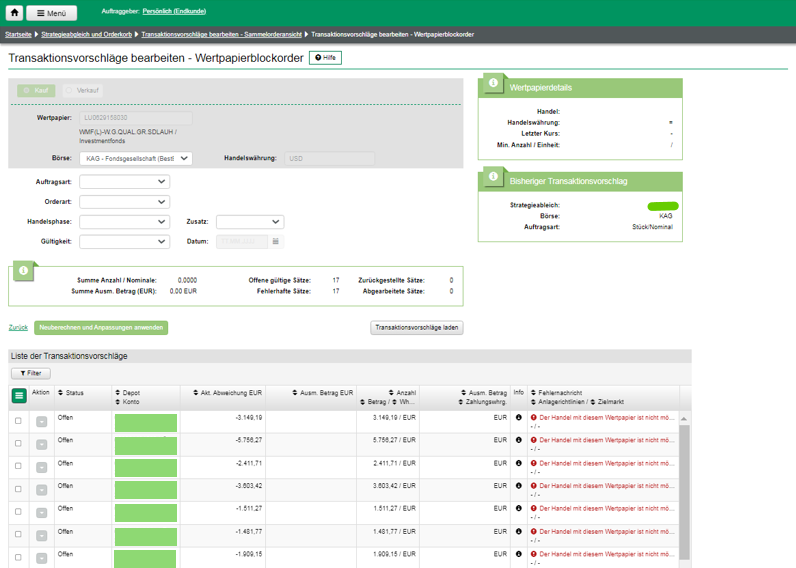This screenshot has width=796, height=568.
Task: Open action dropdown for row -3.149,19
Action: point(42,422)
